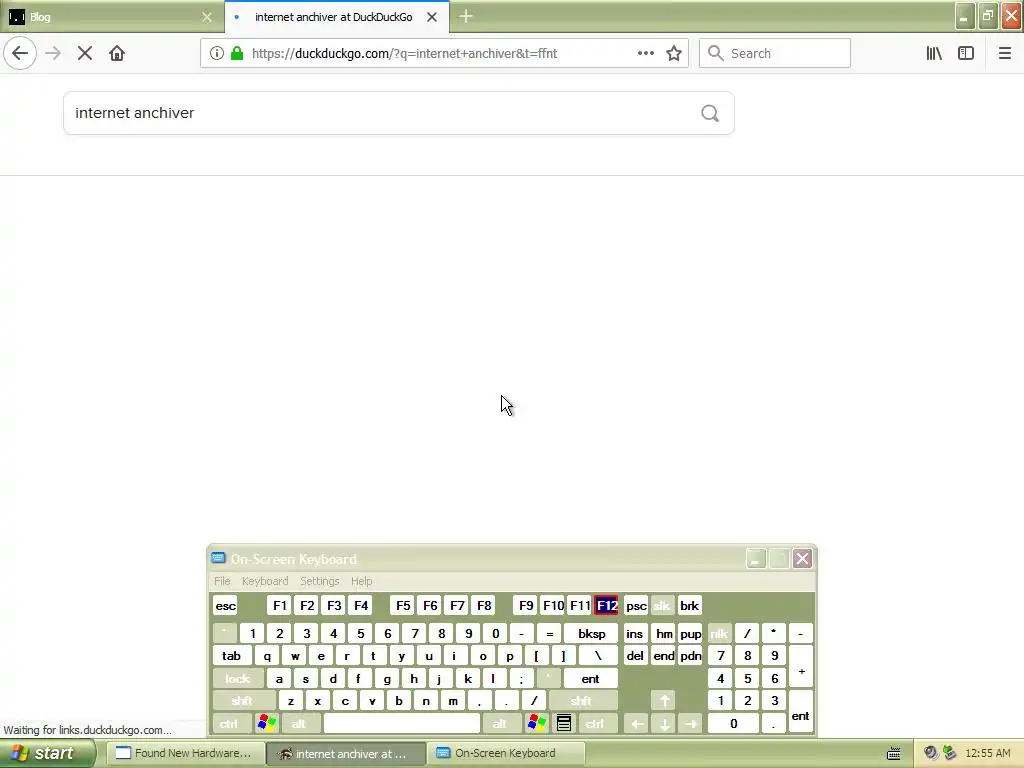The image size is (1024, 768).
Task: Go forward using Firefox forward arrow
Action: coord(54,54)
